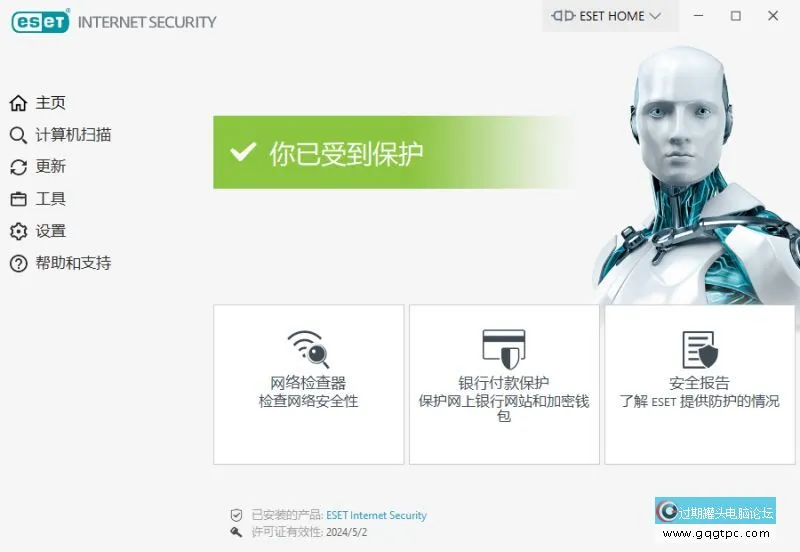Click the Wi-Fi magnifier network inspector icon
The image size is (800, 552).
(308, 349)
